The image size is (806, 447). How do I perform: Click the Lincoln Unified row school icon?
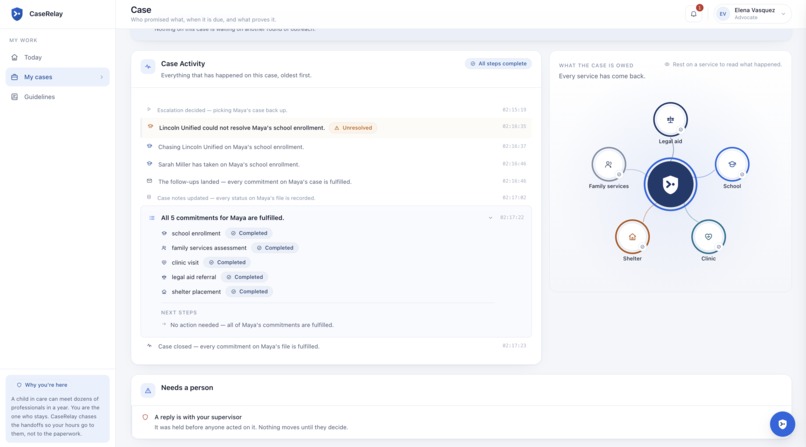point(150,126)
